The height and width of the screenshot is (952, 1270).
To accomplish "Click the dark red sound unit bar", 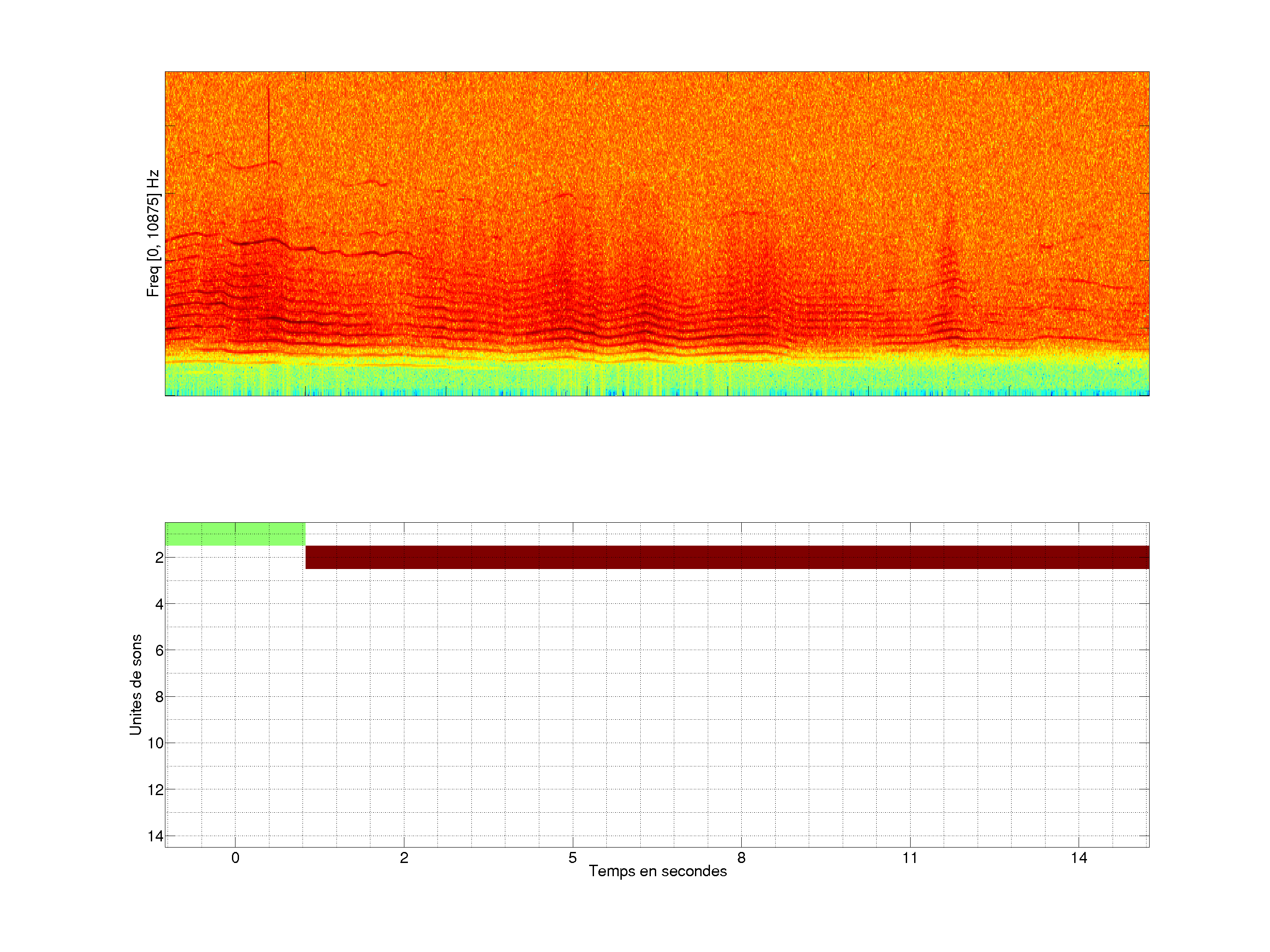I will (x=726, y=557).
